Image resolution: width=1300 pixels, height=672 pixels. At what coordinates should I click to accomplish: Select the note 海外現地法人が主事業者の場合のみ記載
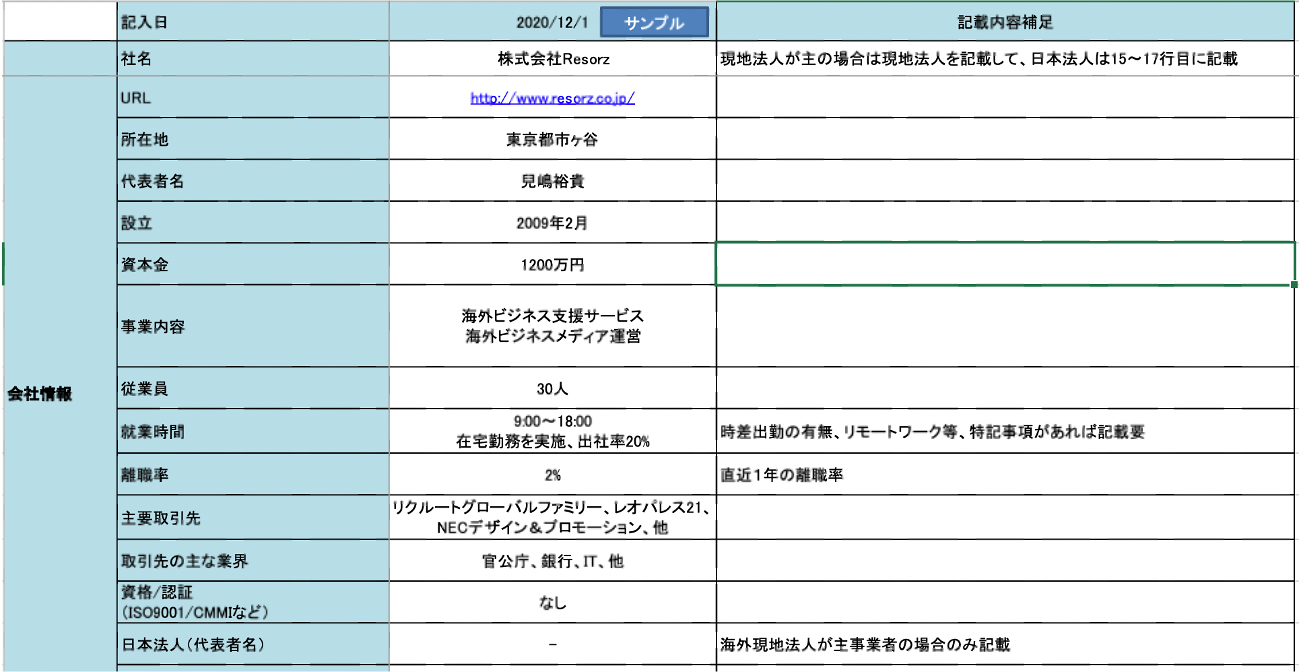point(1007,644)
